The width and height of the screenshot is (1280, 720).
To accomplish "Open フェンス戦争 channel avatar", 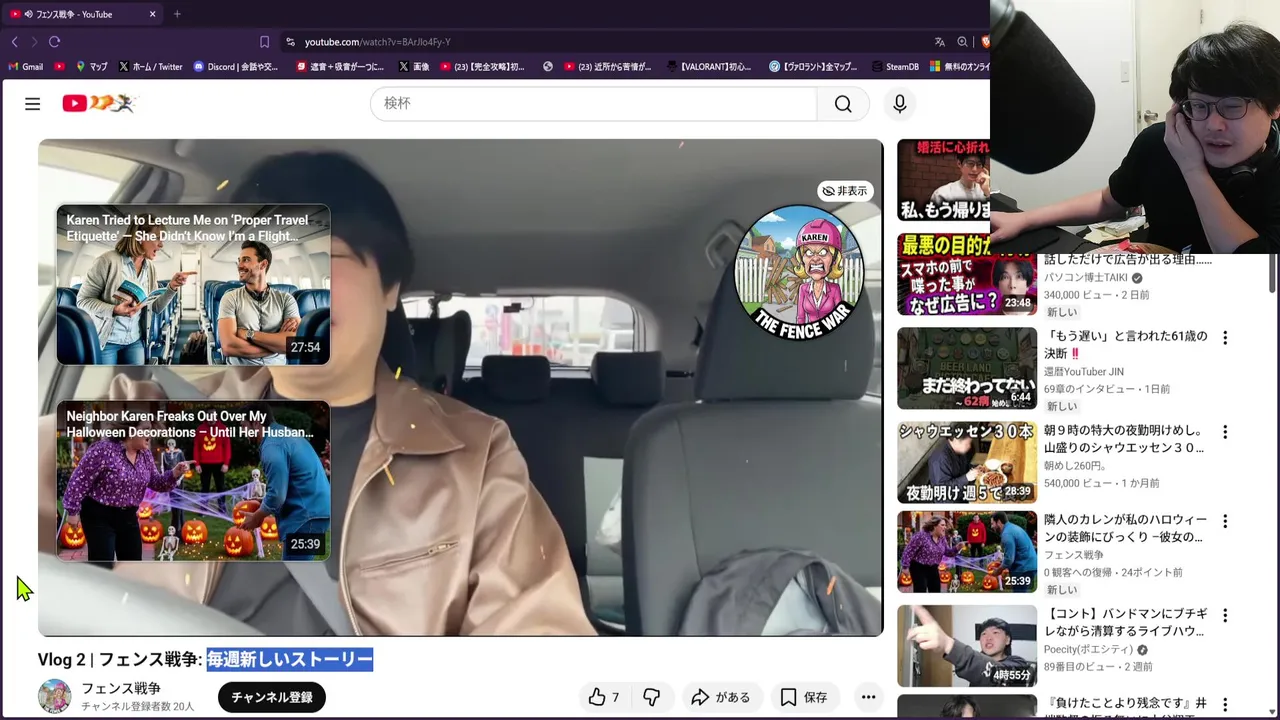I will (x=54, y=696).
